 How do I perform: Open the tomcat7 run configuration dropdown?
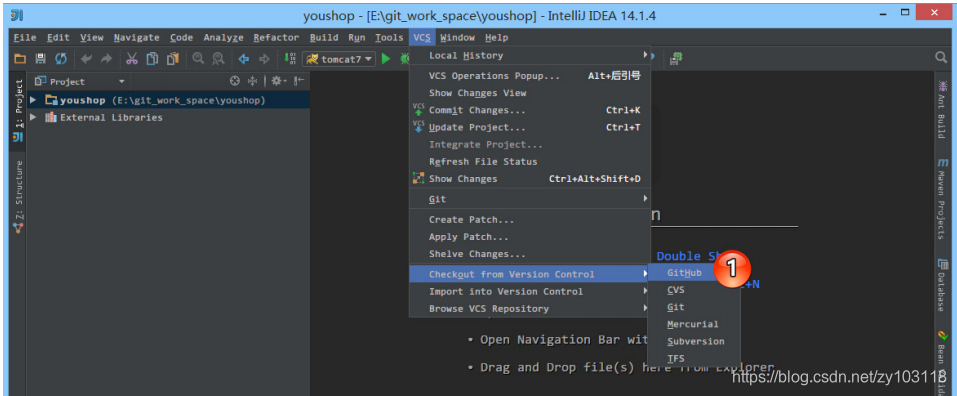point(339,59)
